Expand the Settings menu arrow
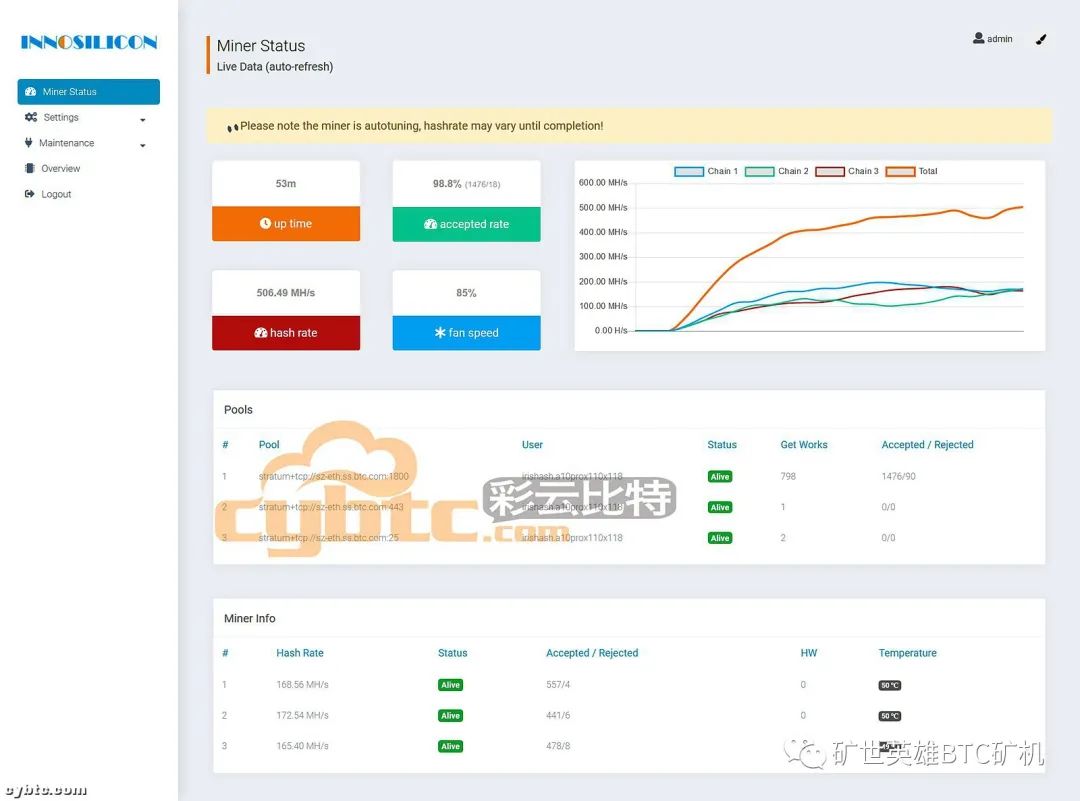This screenshot has width=1080, height=801. (x=142, y=120)
